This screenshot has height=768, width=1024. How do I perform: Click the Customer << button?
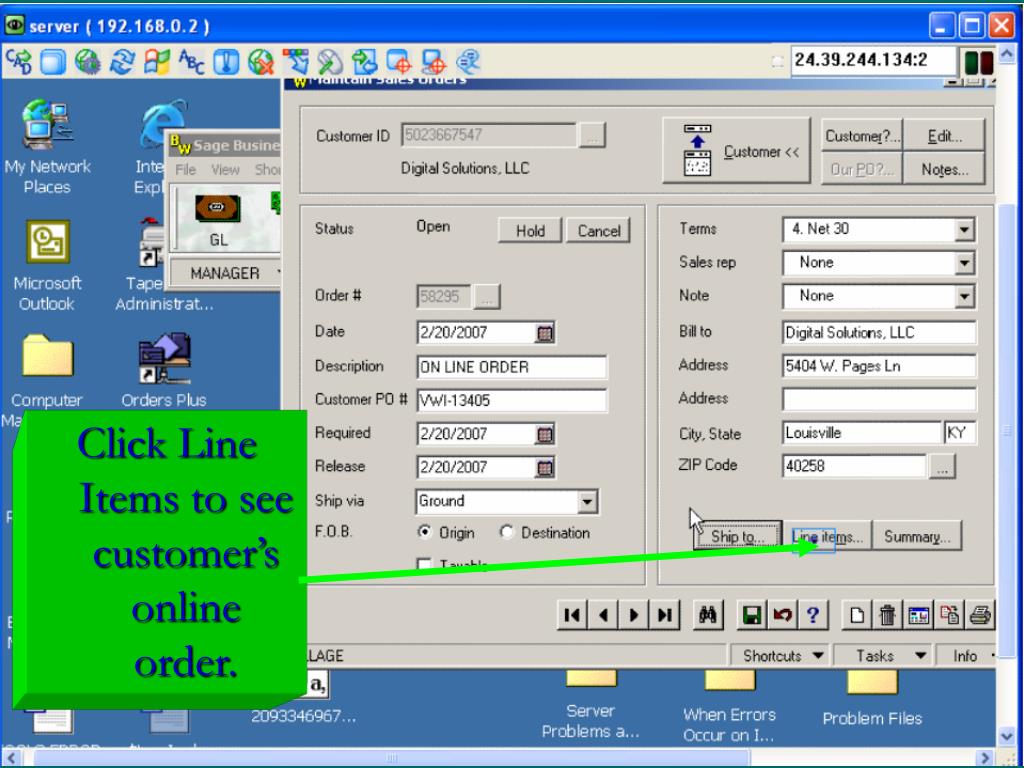pyautogui.click(x=736, y=151)
